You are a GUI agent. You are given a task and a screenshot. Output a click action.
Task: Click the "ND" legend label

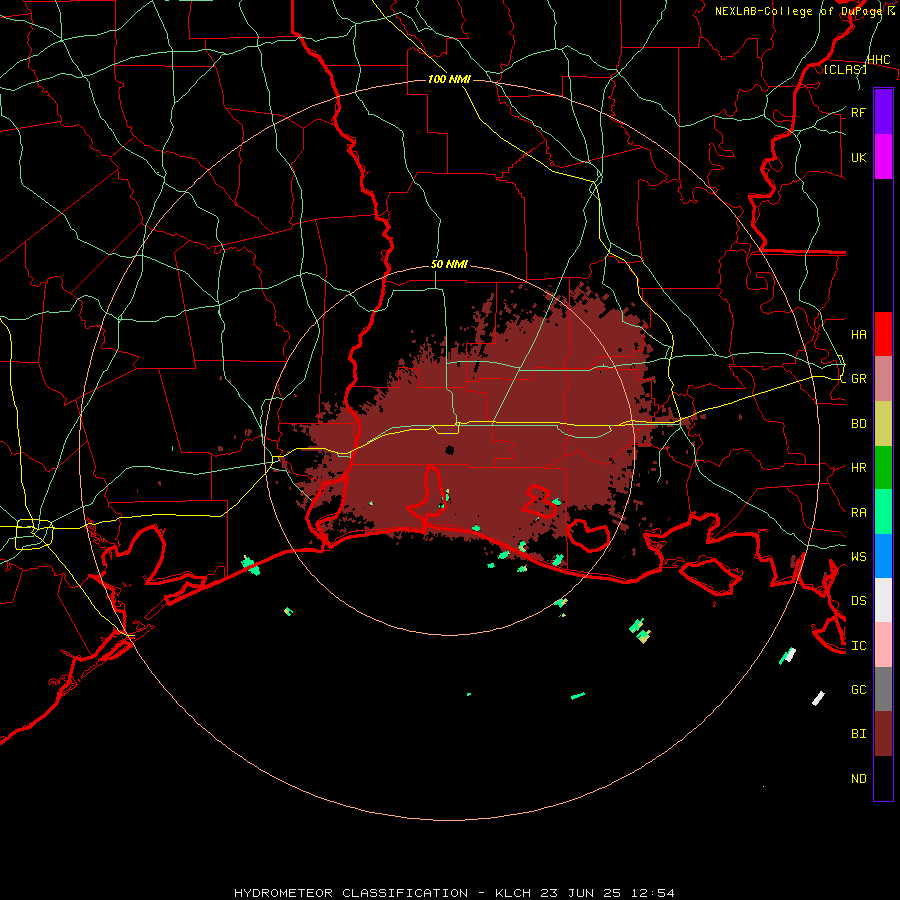[x=858, y=779]
